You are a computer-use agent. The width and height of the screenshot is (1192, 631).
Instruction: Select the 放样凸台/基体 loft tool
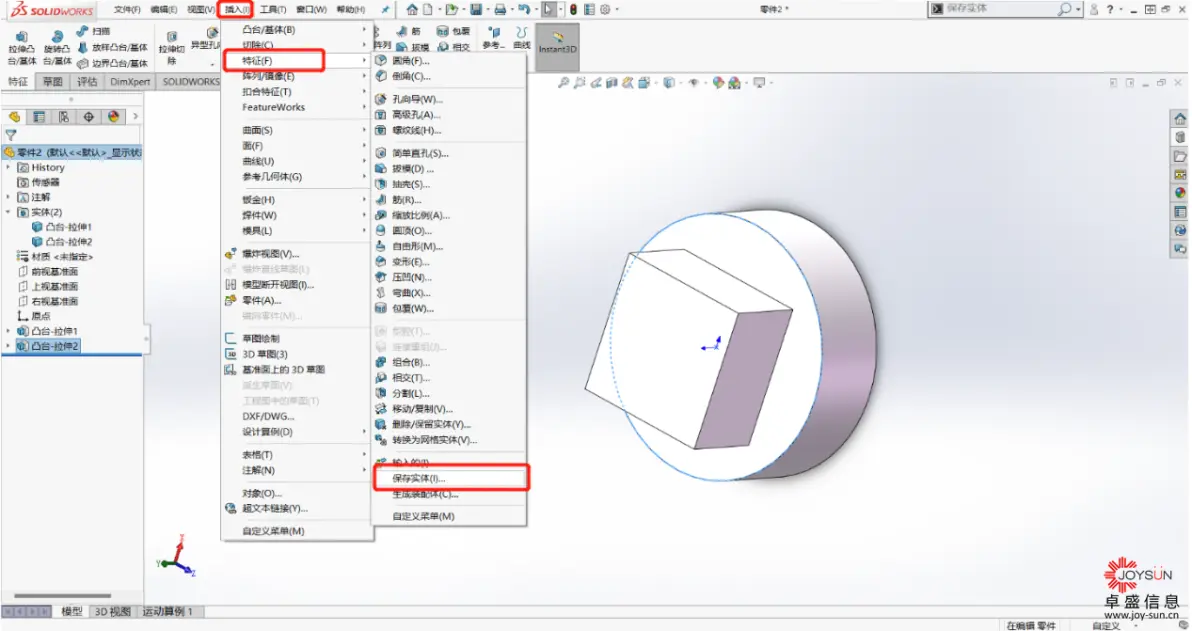click(112, 47)
